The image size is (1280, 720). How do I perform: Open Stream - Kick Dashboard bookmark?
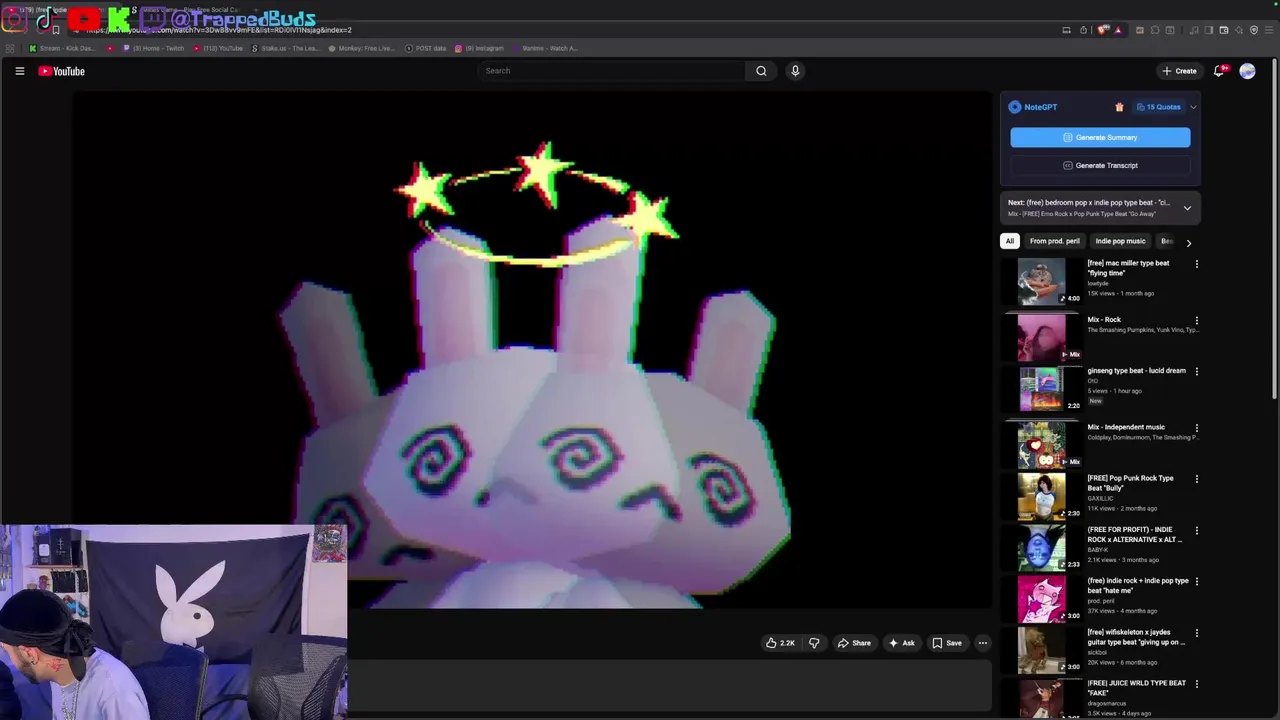click(x=63, y=48)
